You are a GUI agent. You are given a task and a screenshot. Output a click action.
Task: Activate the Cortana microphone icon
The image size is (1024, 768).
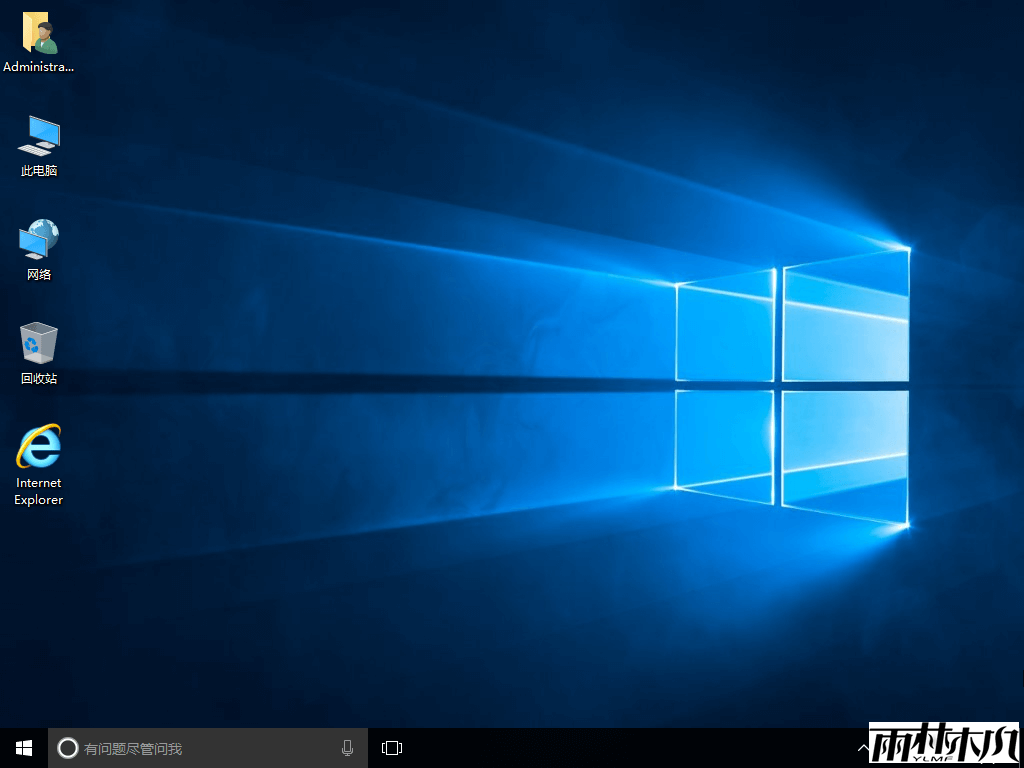[x=347, y=748]
